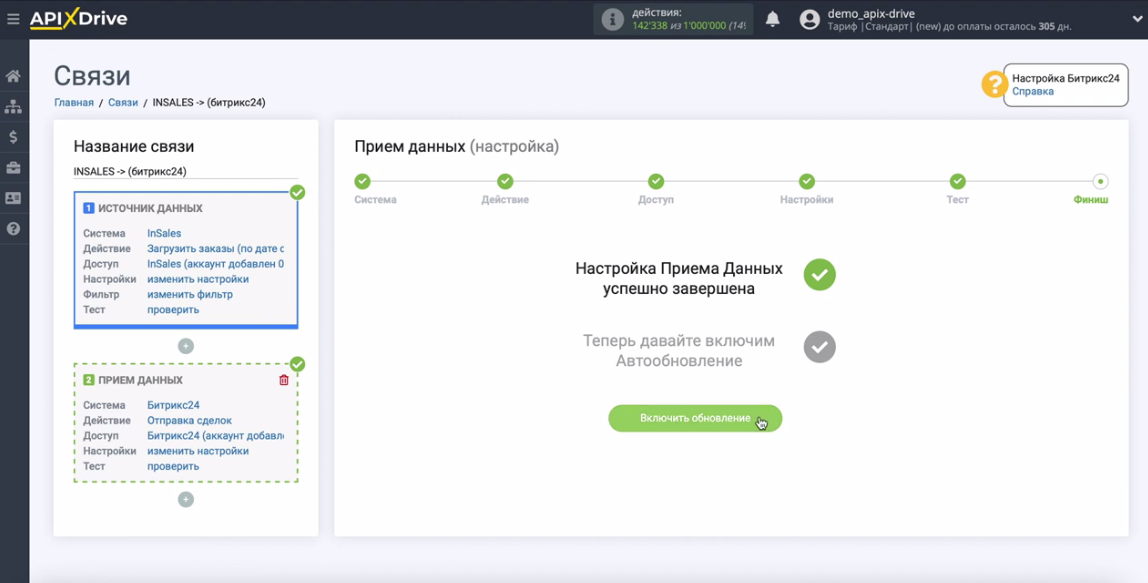
Task: Go to Действие step
Action: (505, 182)
